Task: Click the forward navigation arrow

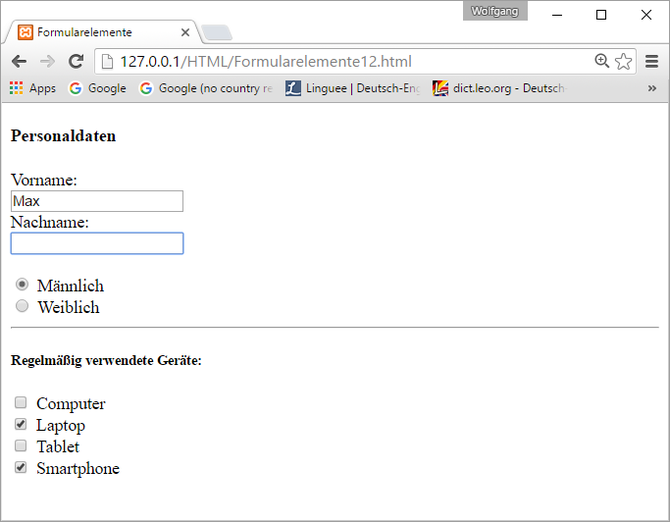Action: [x=47, y=62]
